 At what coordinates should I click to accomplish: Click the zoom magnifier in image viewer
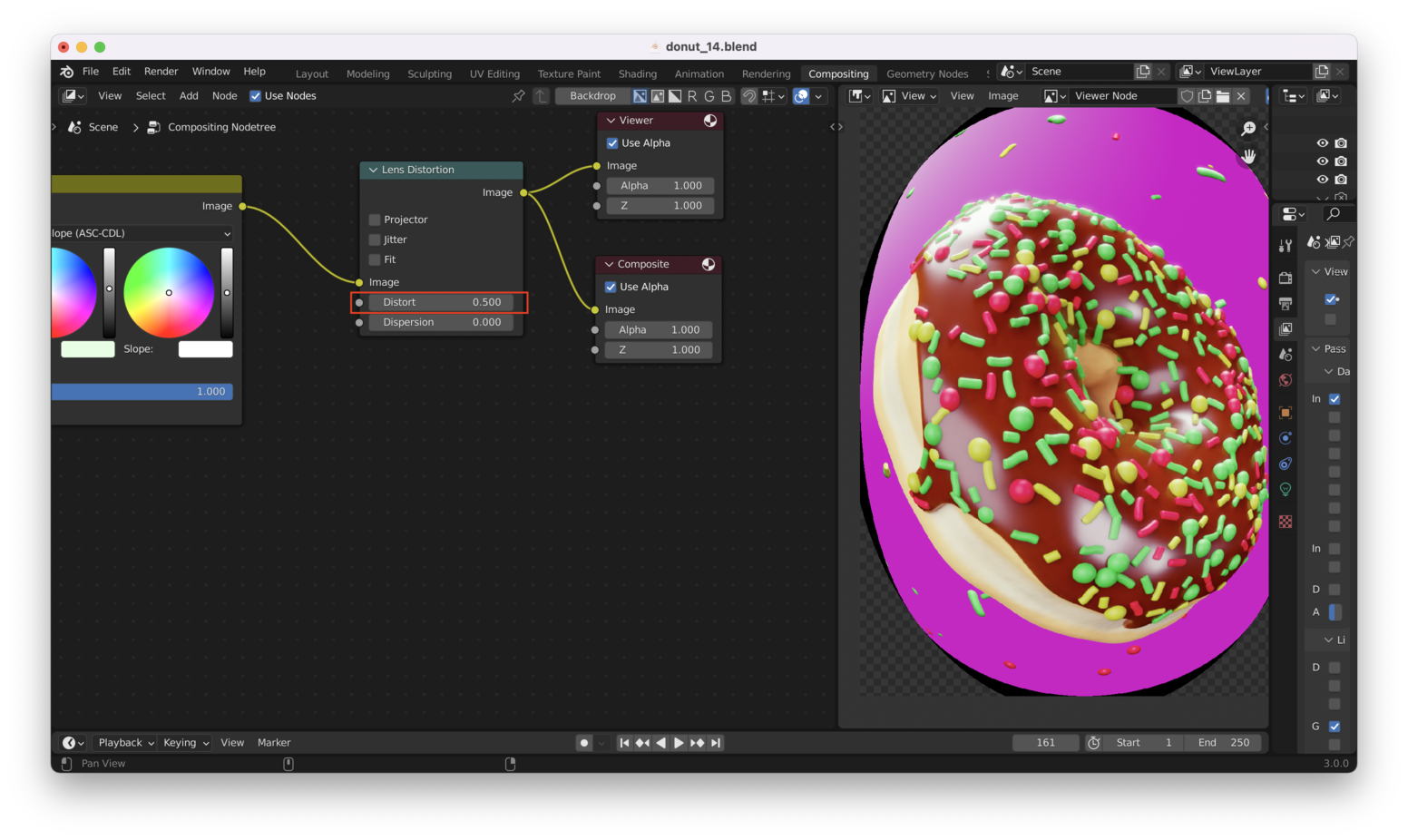[1248, 129]
